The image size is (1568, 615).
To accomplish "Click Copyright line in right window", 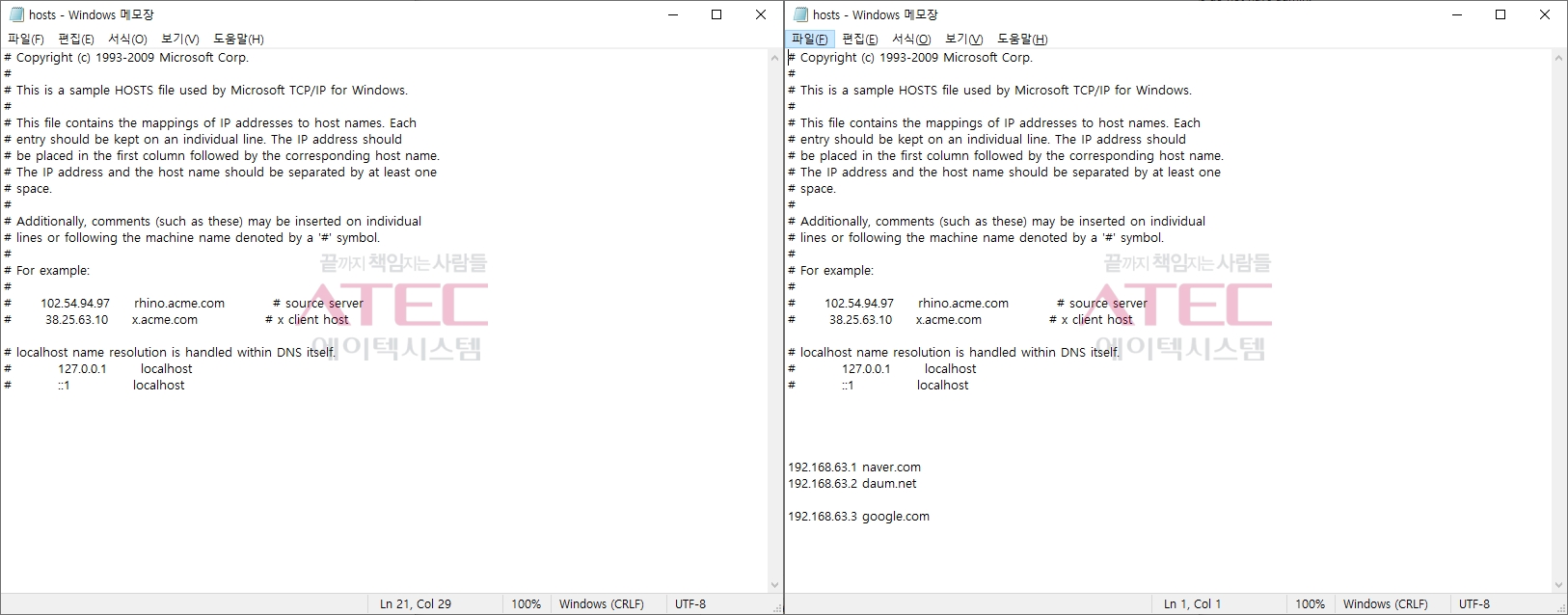I will click(910, 58).
